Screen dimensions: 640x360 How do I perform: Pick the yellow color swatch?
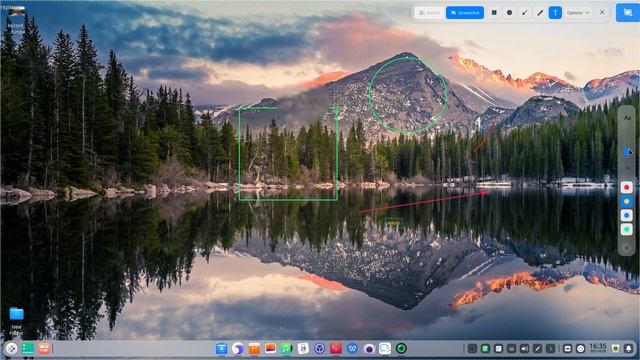click(627, 201)
